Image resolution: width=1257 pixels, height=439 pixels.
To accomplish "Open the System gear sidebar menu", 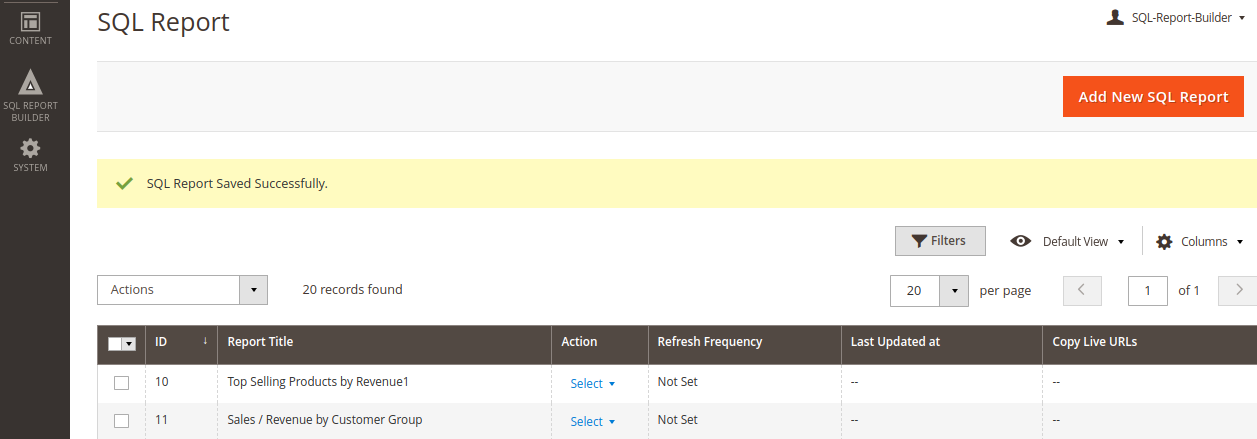I will pyautogui.click(x=30, y=155).
